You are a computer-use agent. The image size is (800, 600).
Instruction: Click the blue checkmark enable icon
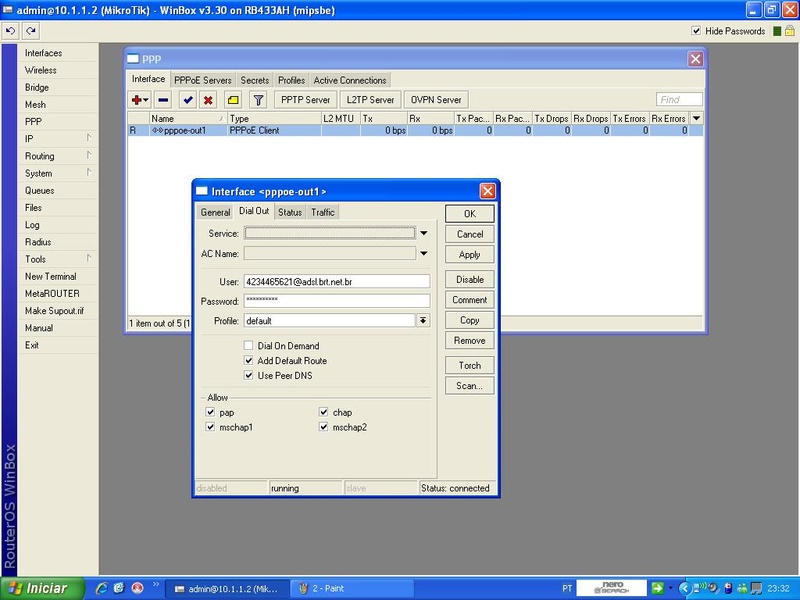coord(188,100)
